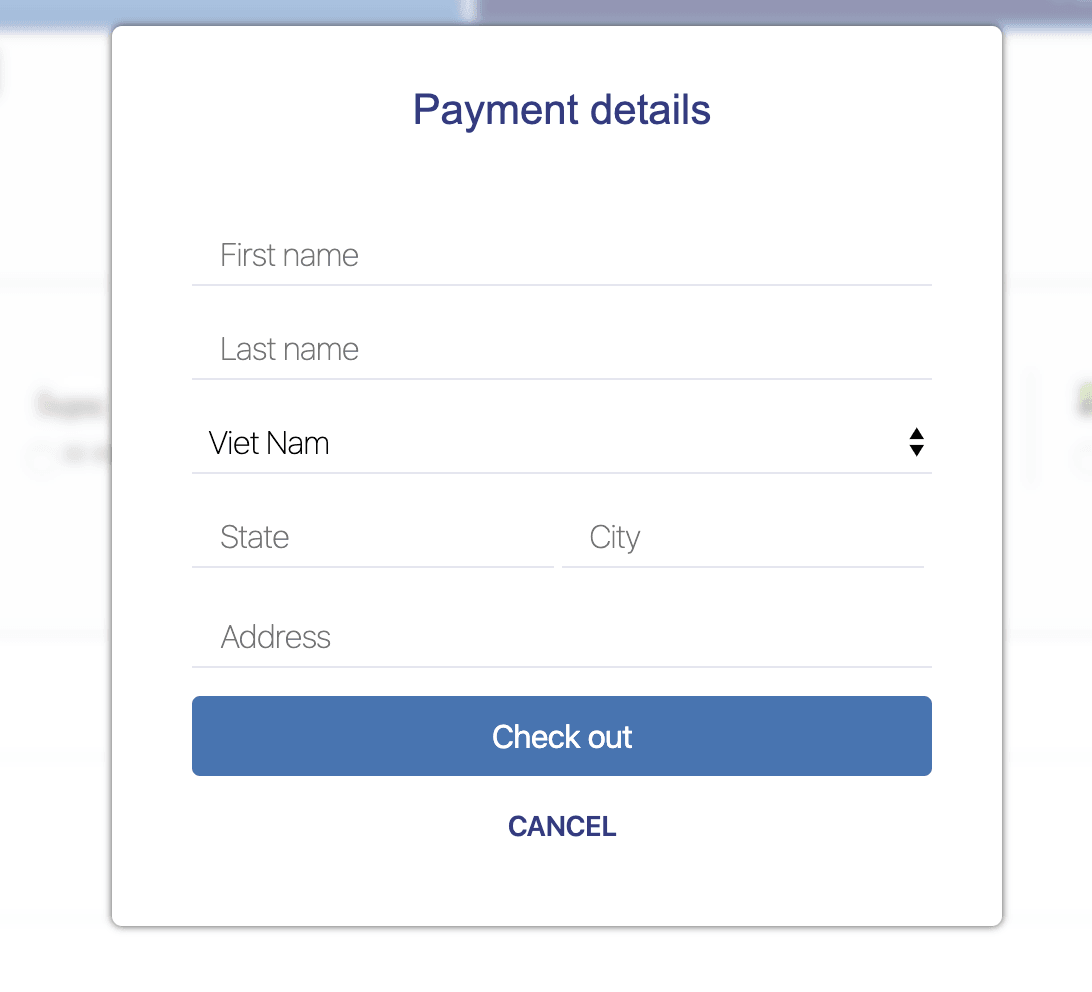
Task: Open the Viet Nam country dropdown
Action: [561, 443]
